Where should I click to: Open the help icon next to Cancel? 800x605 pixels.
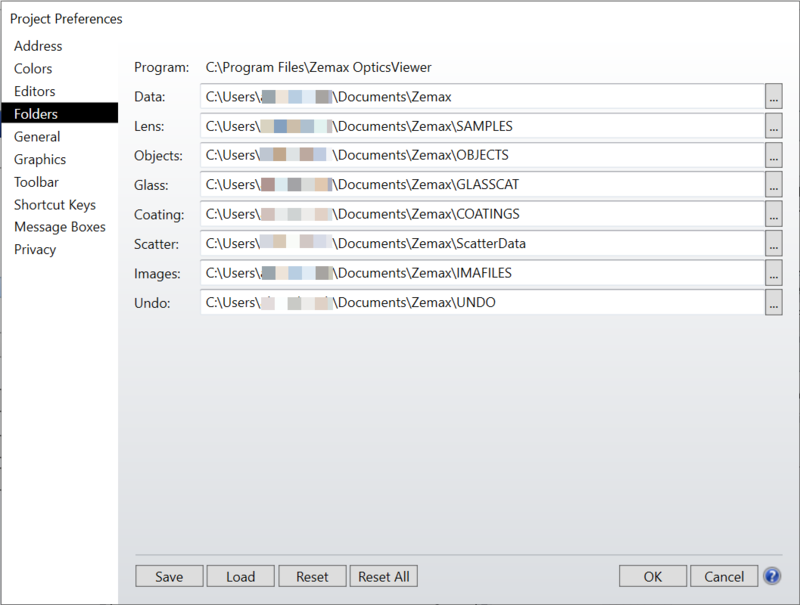(772, 576)
